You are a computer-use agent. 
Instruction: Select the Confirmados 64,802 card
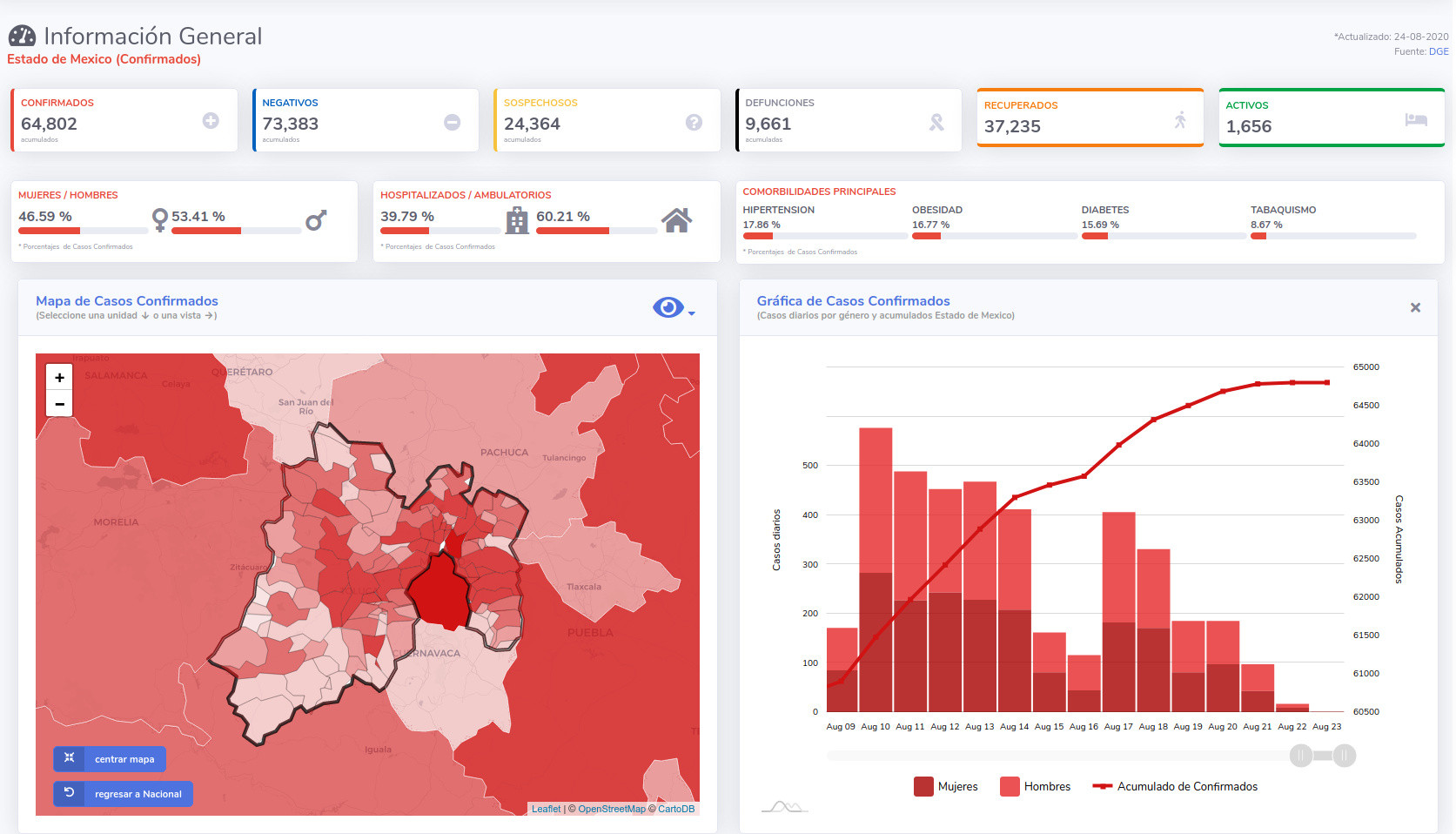point(124,120)
